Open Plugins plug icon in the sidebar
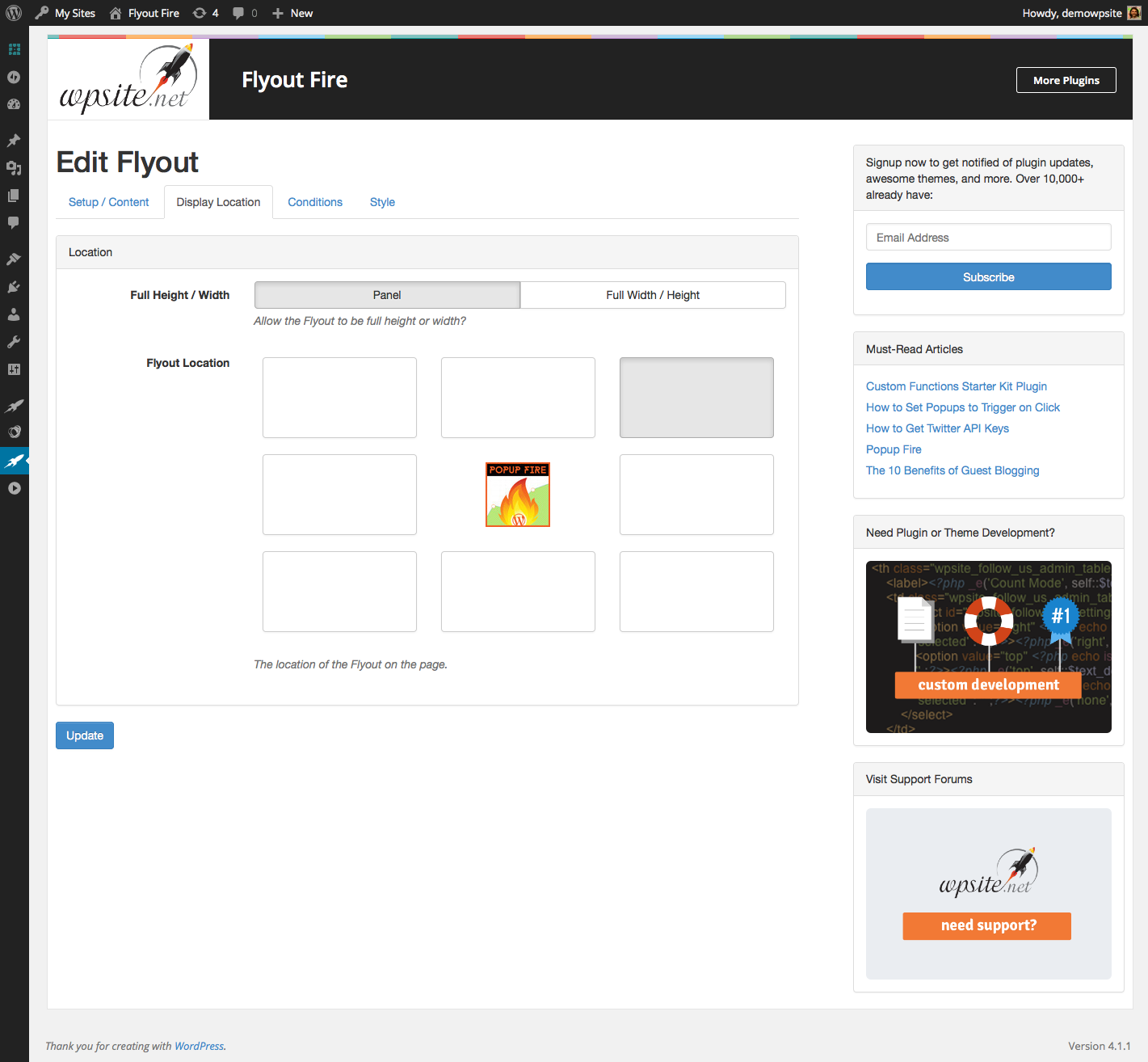Screen dimensions: 1148x1062 (x=14, y=287)
